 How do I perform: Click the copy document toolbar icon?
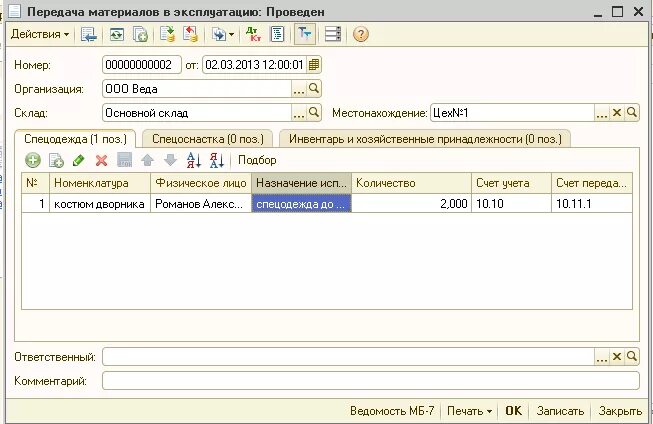140,34
